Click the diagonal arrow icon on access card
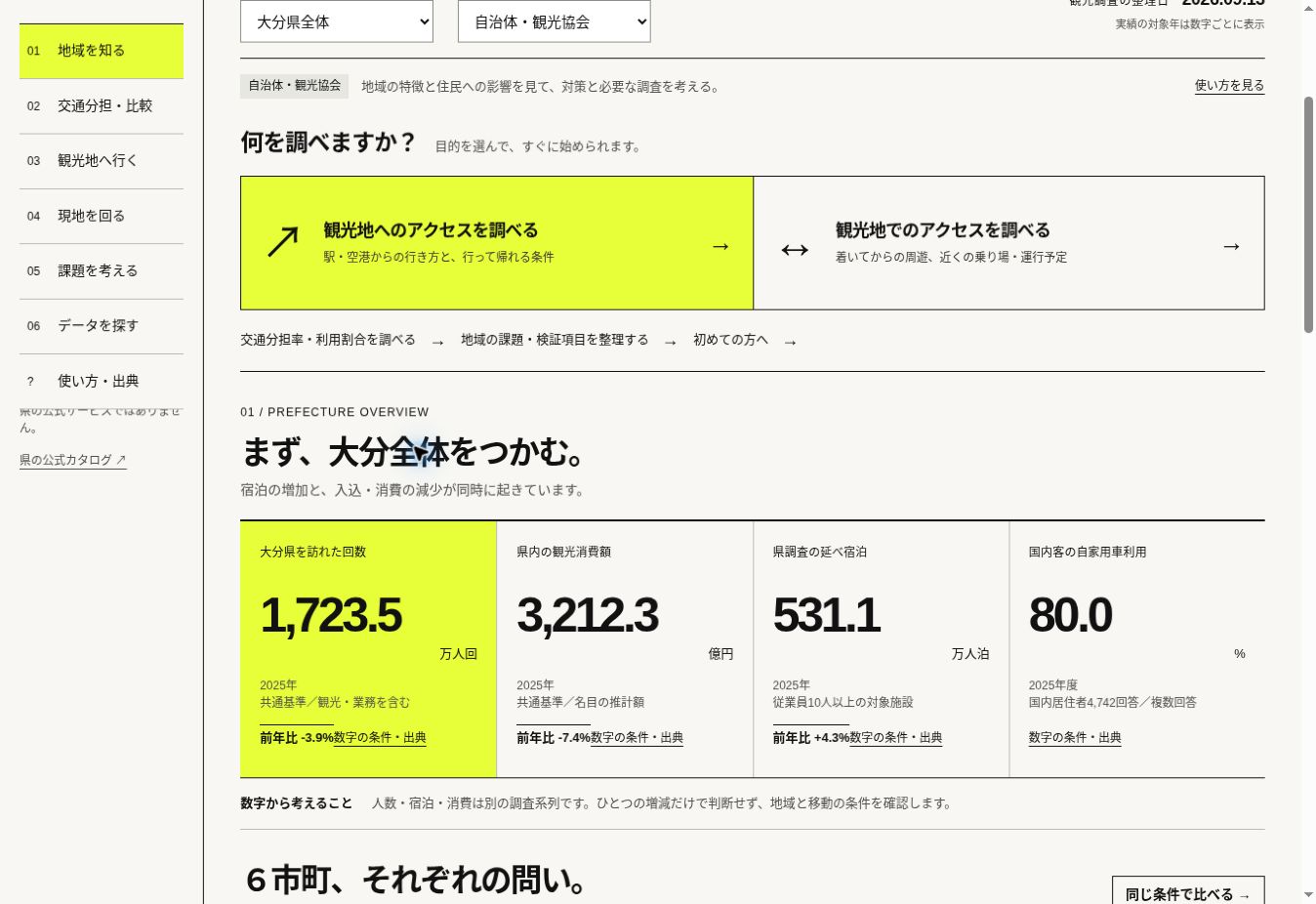The image size is (1316, 904). 283,242
